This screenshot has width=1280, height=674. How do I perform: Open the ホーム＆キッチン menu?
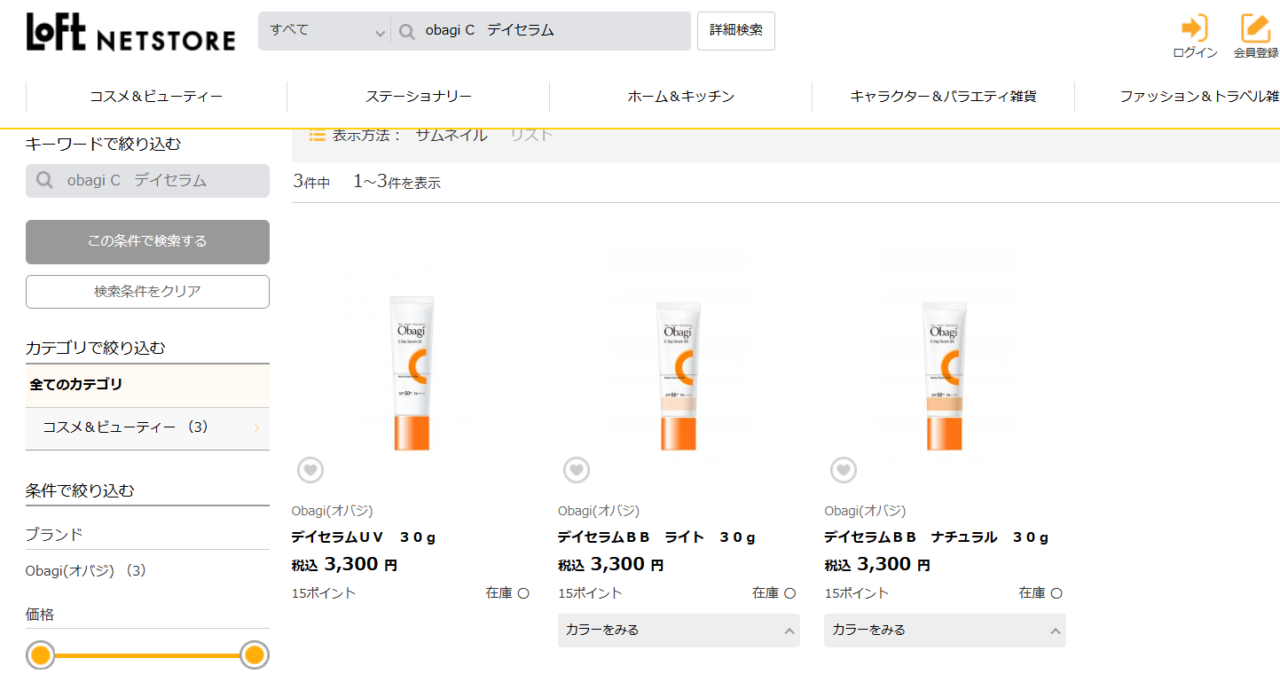point(681,96)
